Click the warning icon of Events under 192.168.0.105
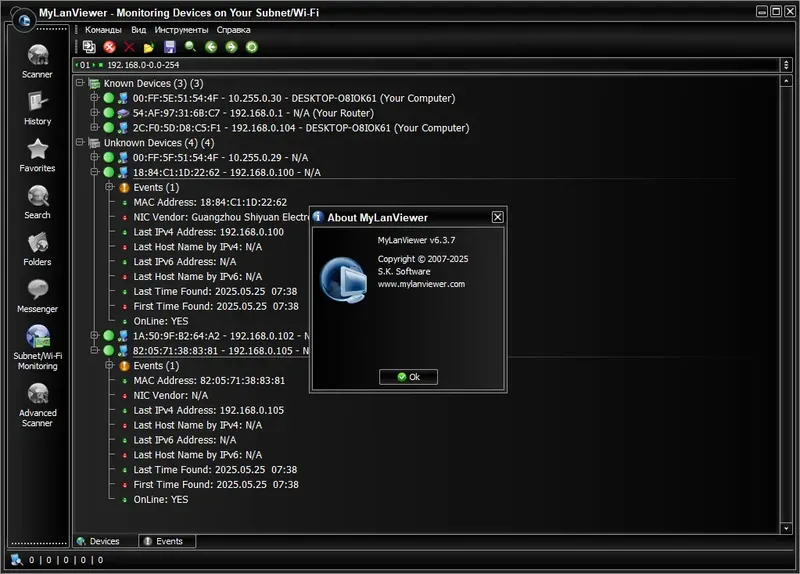Screen dimensions: 800x574 point(124,366)
